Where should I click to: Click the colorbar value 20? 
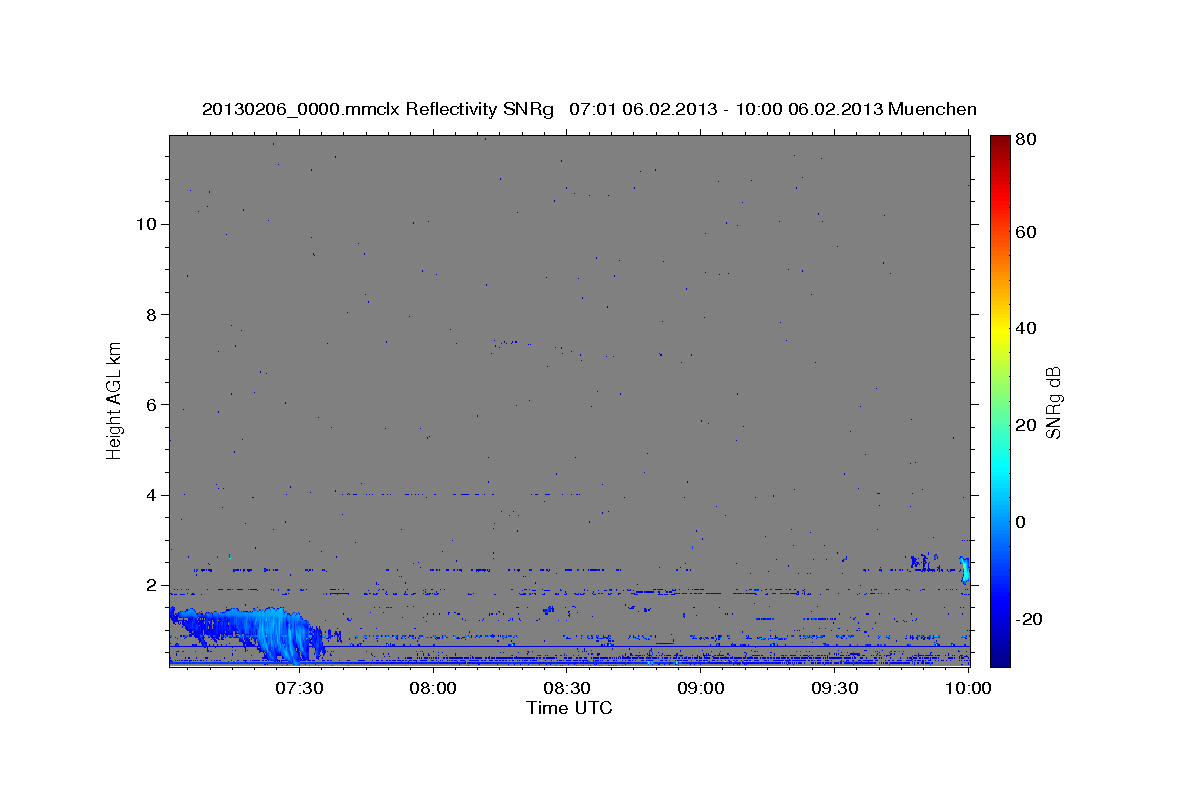tap(1025, 425)
